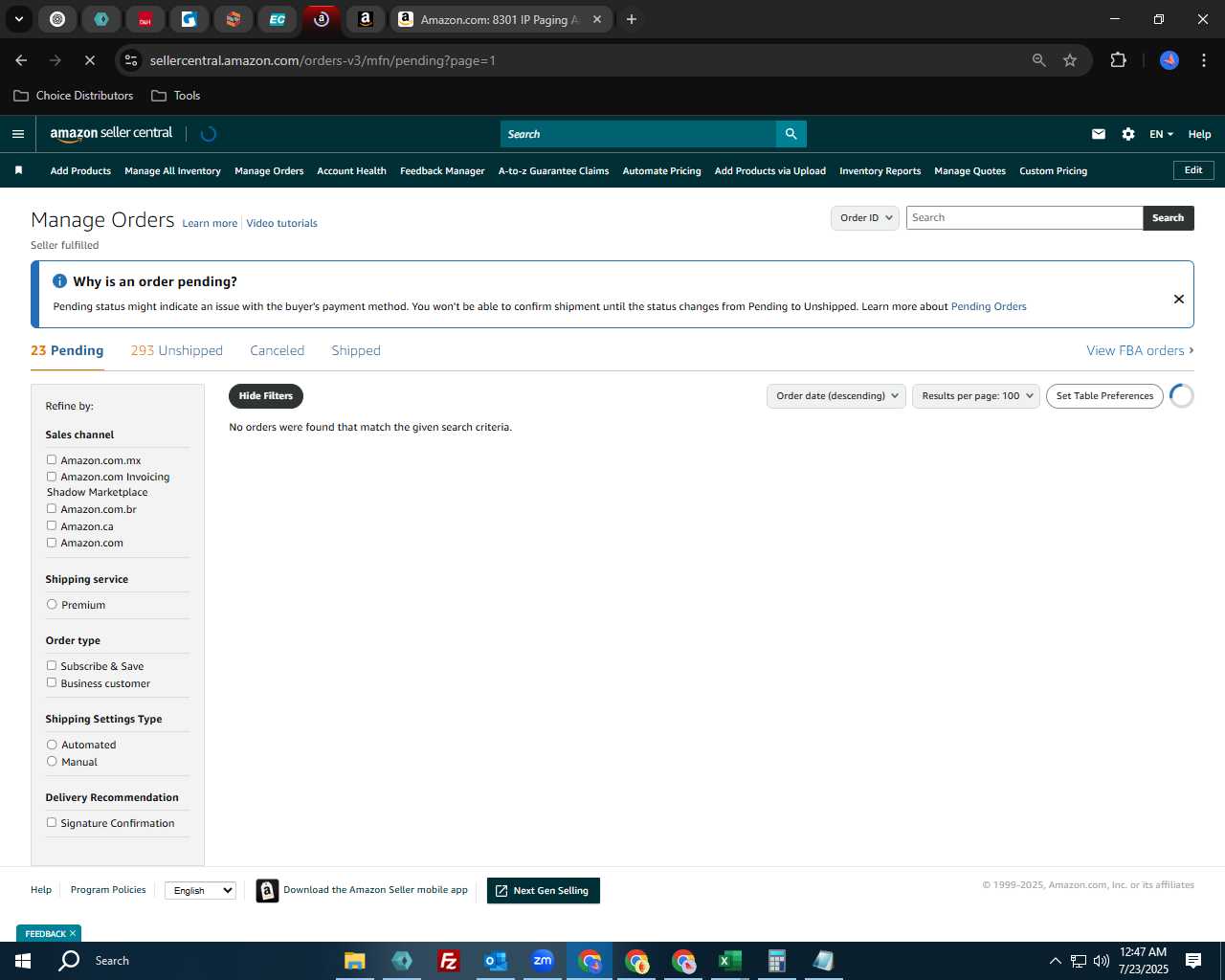The image size is (1225, 980).
Task: Show hidden system tray icons chevron
Action: pos(1055,961)
